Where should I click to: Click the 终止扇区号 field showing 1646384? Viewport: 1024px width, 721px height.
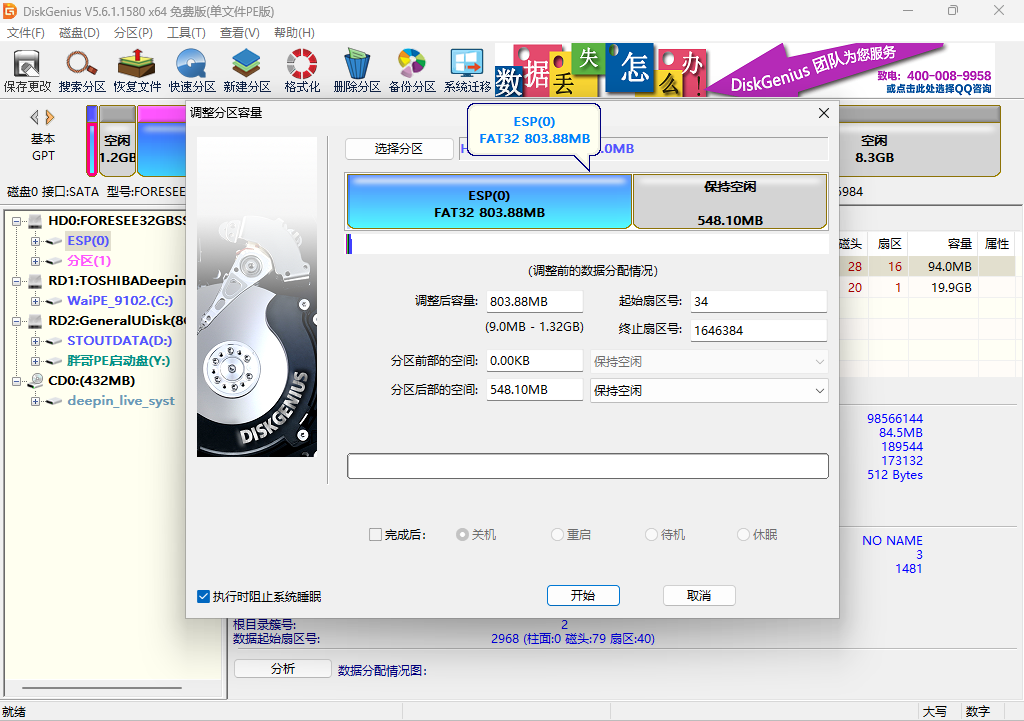pos(759,330)
